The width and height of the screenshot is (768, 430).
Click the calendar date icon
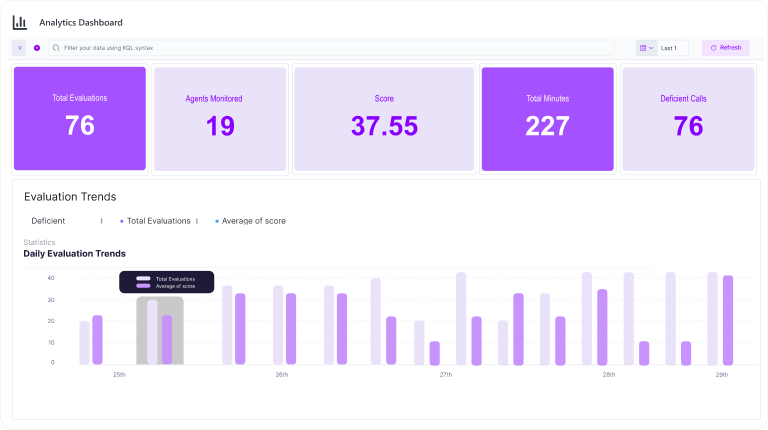click(x=642, y=48)
